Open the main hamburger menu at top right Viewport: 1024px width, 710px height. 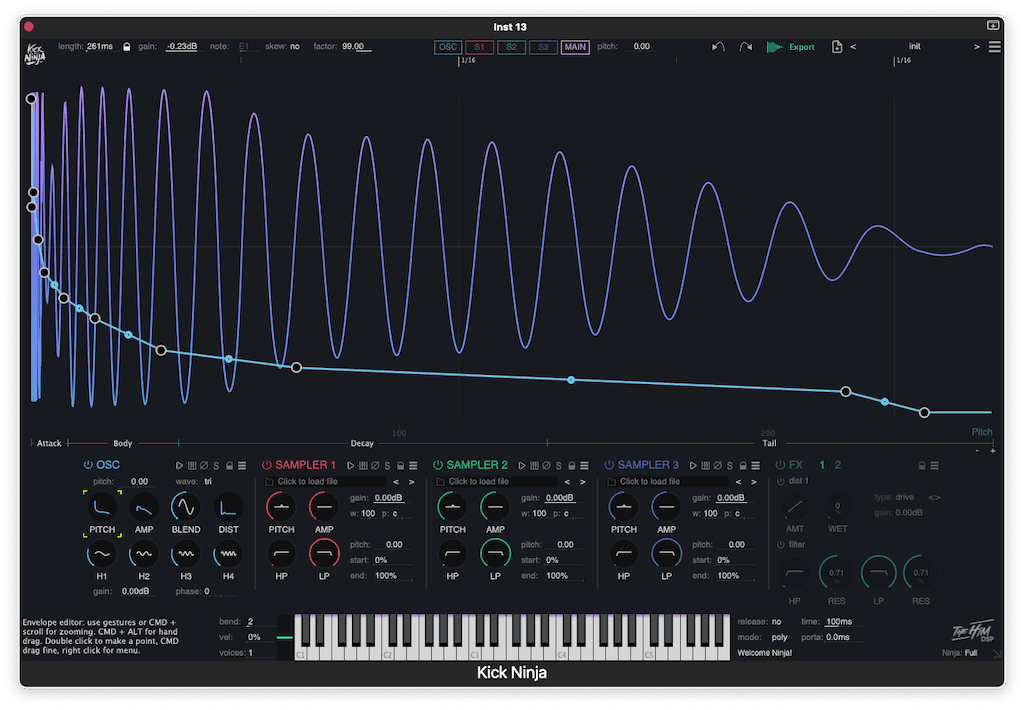(995, 47)
